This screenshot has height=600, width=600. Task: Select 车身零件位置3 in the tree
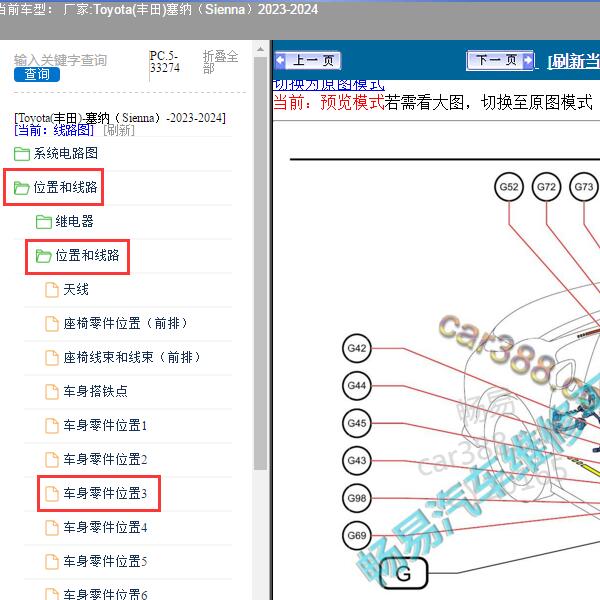[x=105, y=493]
